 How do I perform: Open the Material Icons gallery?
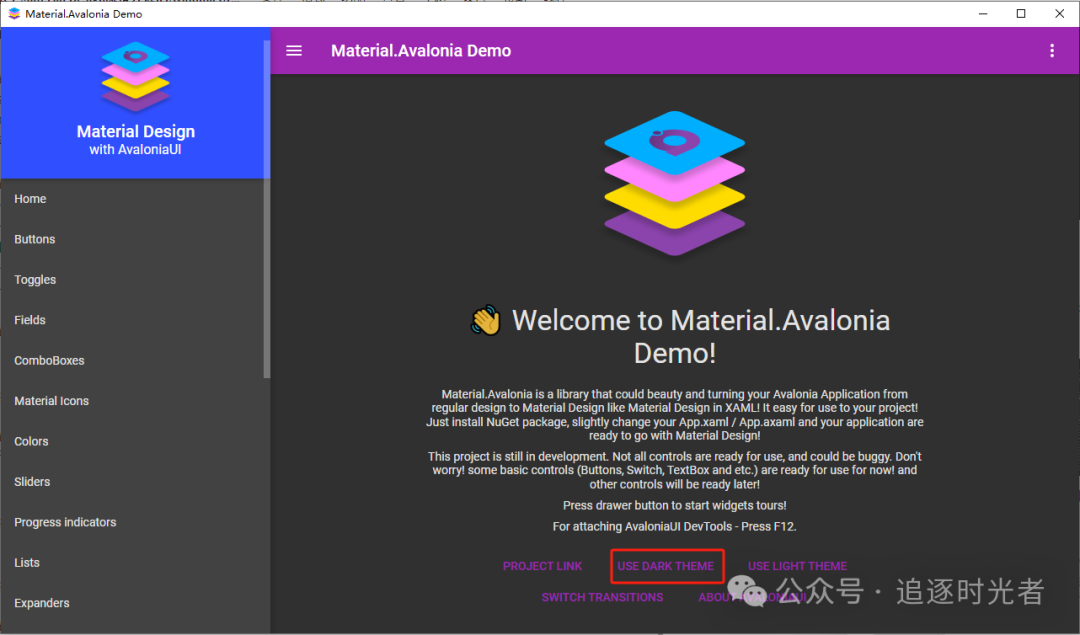[51, 400]
